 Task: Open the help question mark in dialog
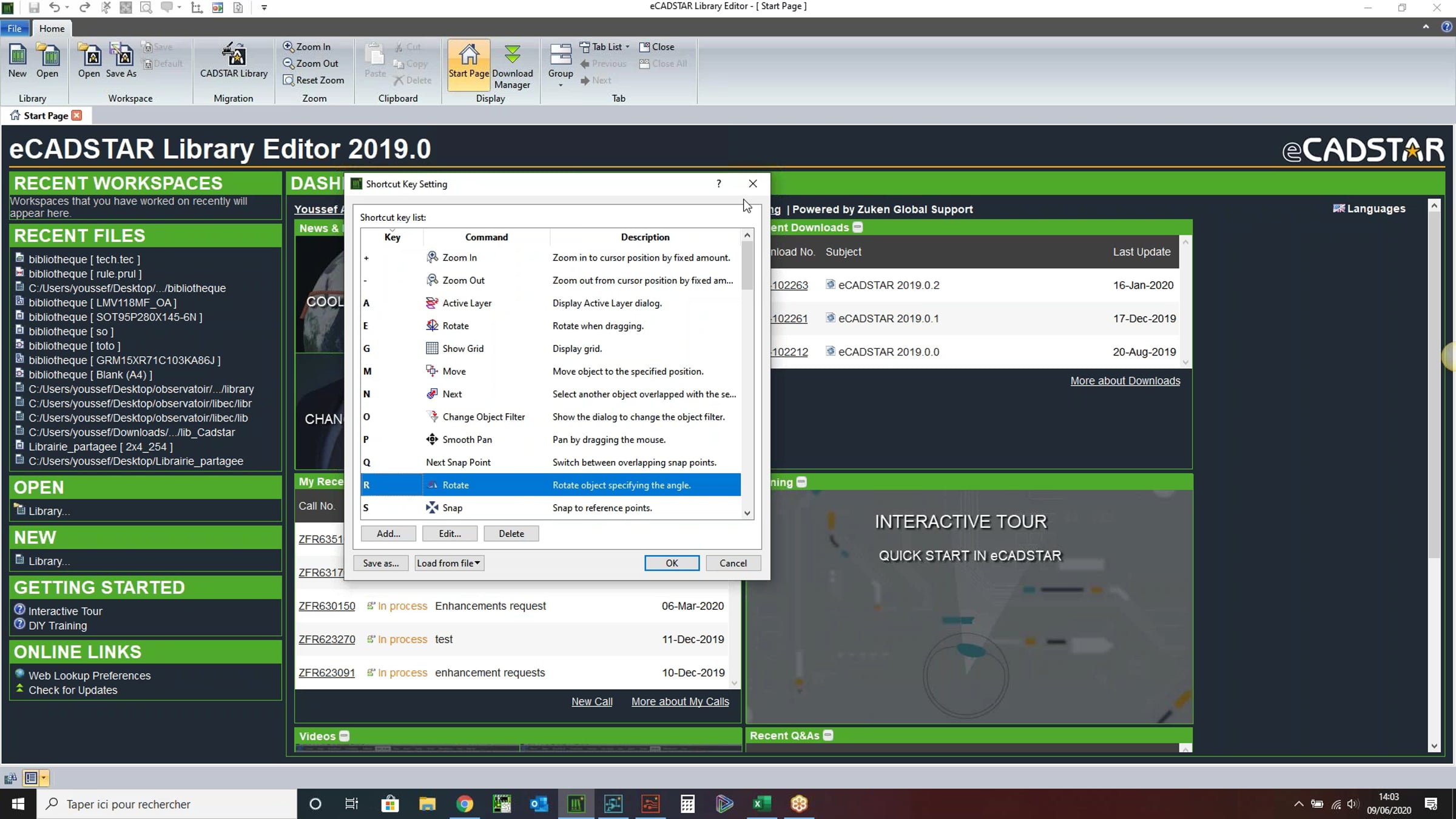click(719, 183)
